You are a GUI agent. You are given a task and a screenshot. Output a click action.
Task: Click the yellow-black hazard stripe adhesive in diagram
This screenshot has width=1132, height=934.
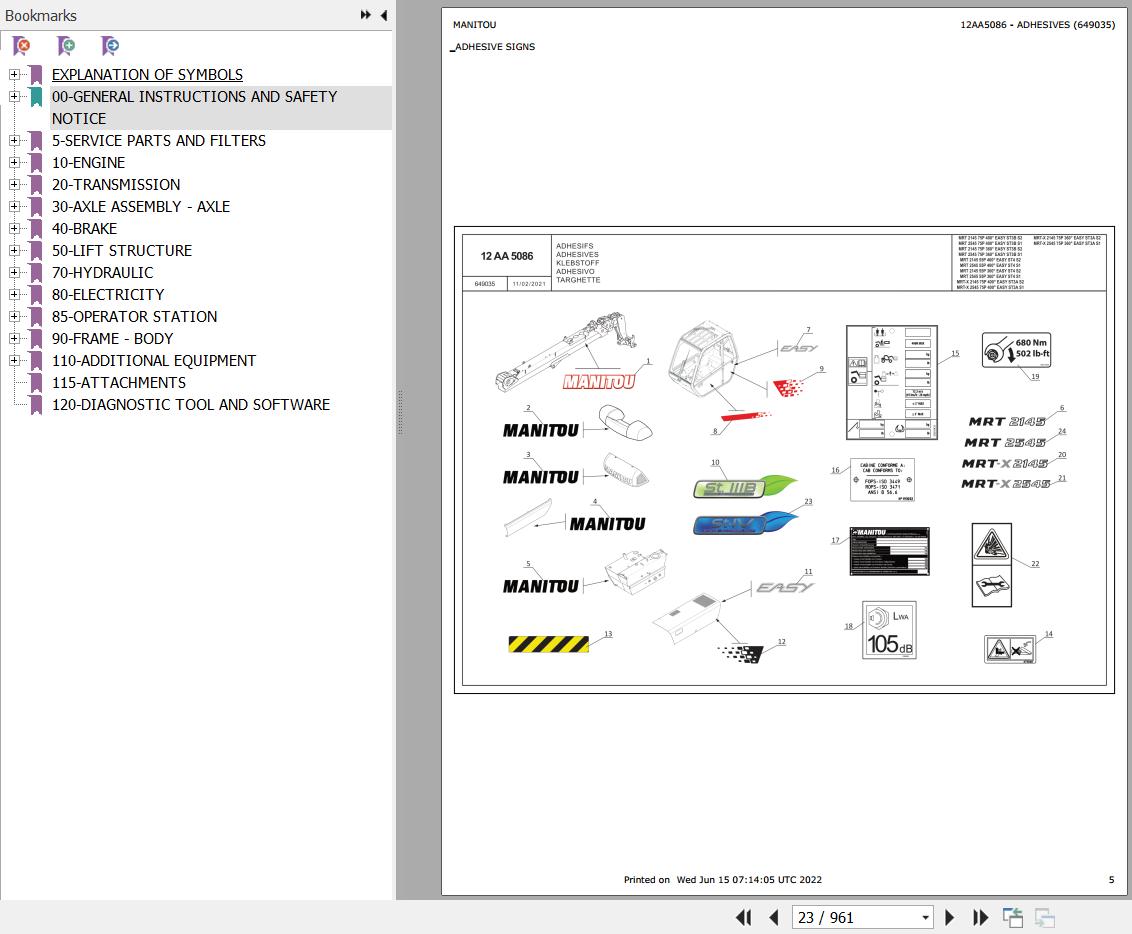549,644
